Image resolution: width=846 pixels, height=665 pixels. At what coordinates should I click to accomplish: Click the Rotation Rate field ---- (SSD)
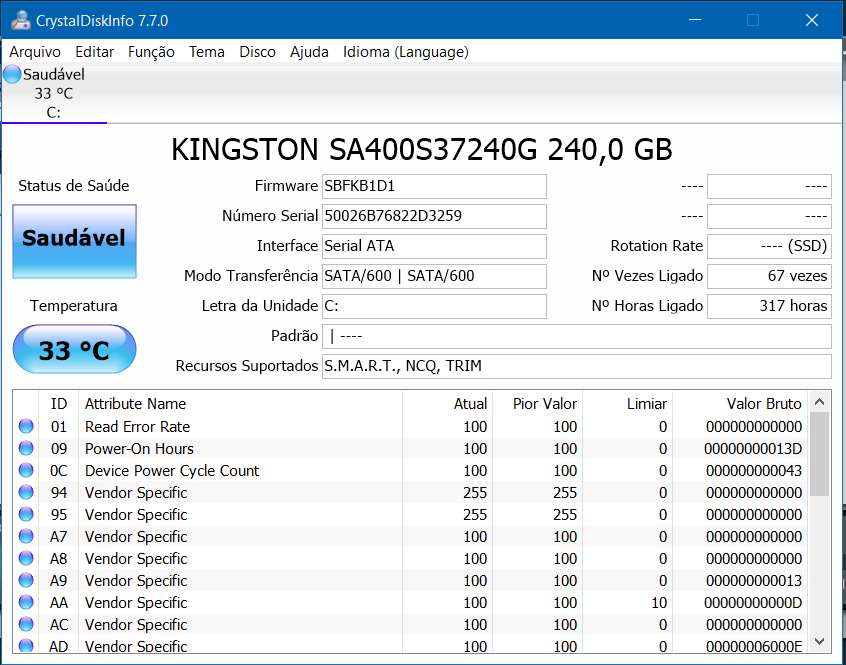coord(769,246)
